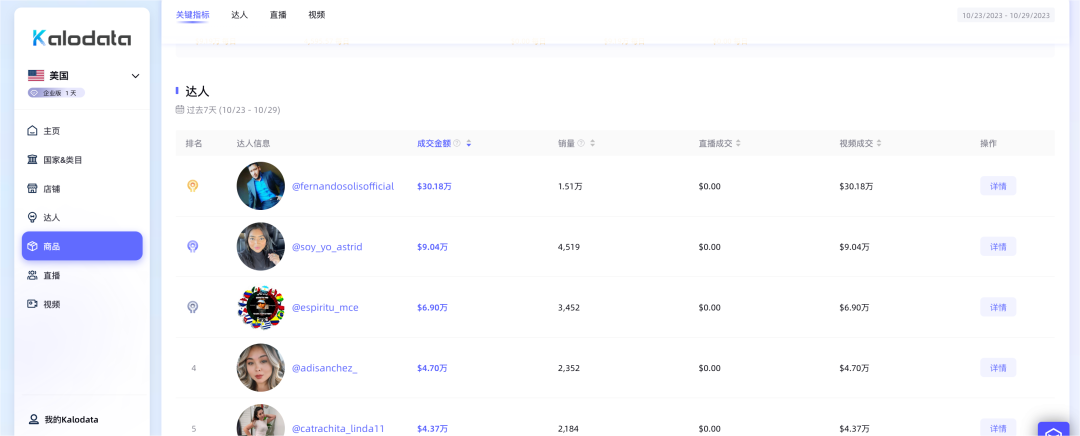Open @adisanchez_ profile avatar

tap(260, 368)
